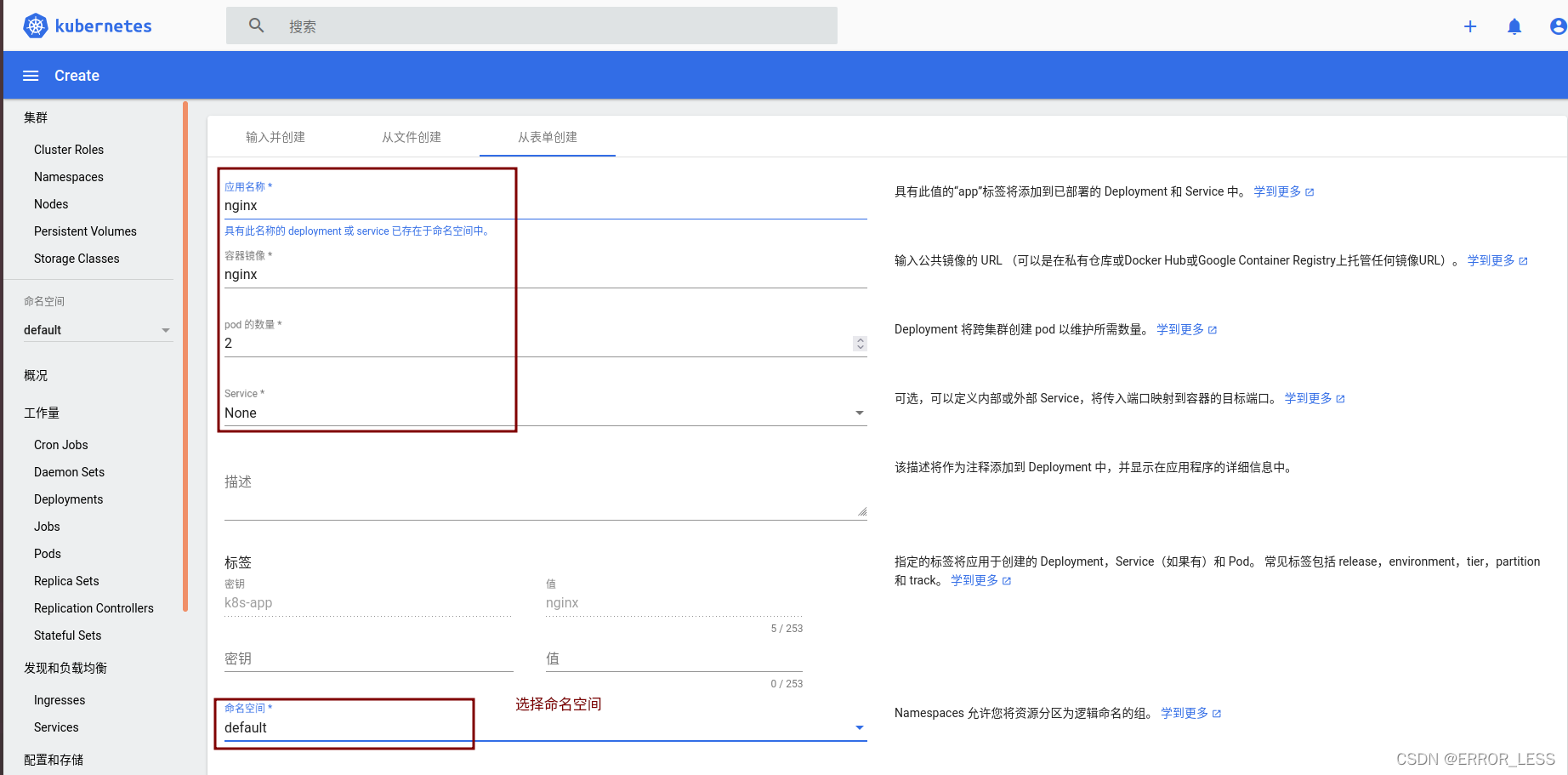Viewport: 1568px width, 775px height.
Task: Open 工作量 workloads section
Action: [x=42, y=413]
